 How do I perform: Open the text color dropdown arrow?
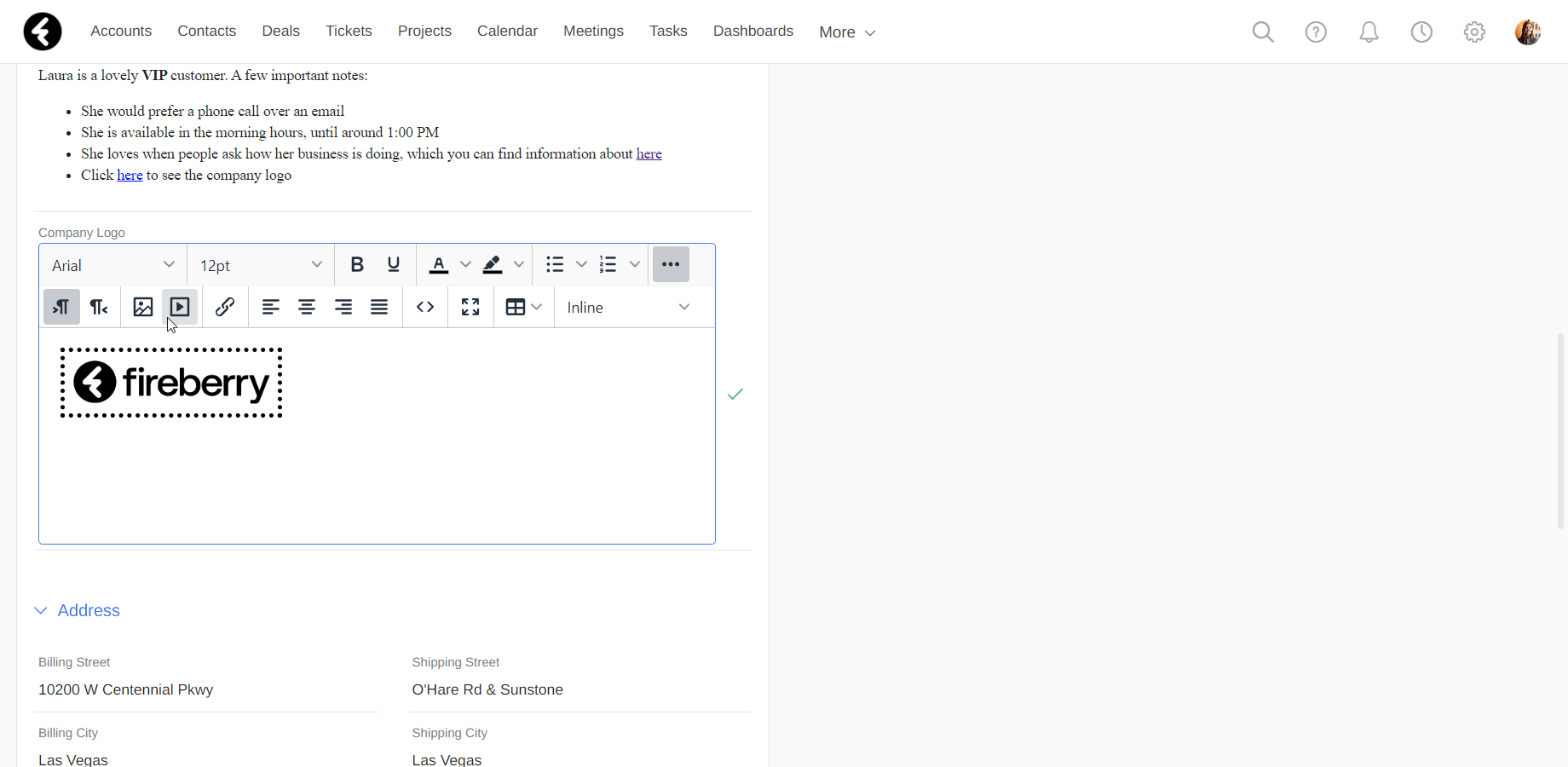click(x=465, y=264)
